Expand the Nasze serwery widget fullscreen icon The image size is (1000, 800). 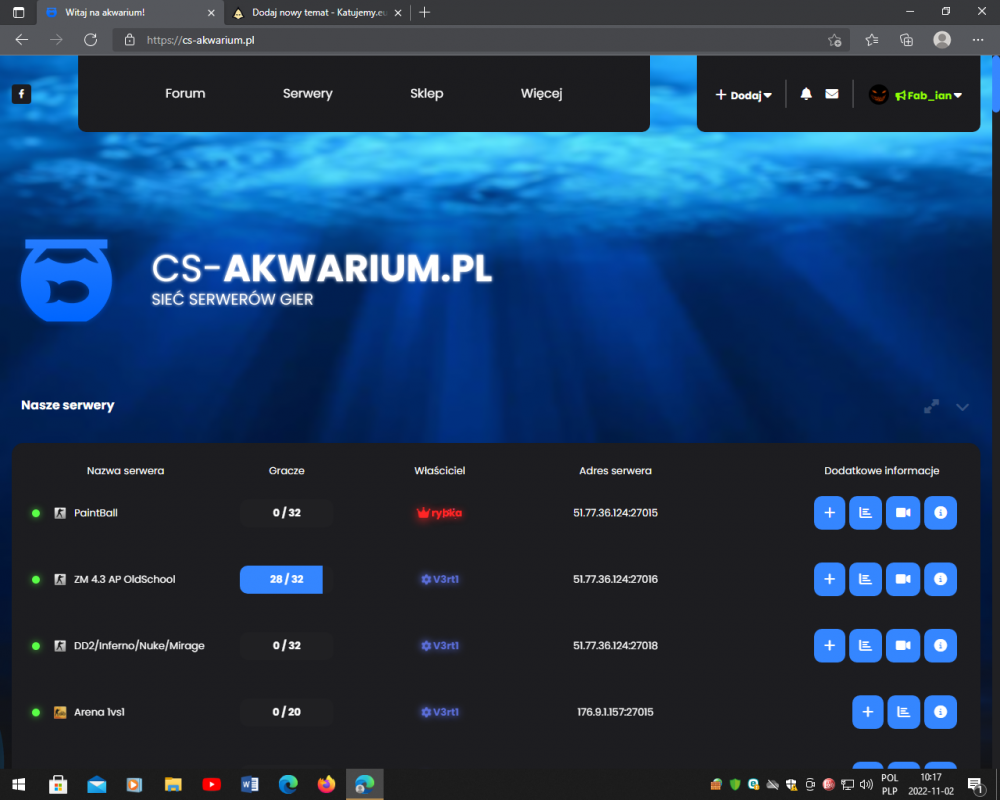(x=931, y=406)
